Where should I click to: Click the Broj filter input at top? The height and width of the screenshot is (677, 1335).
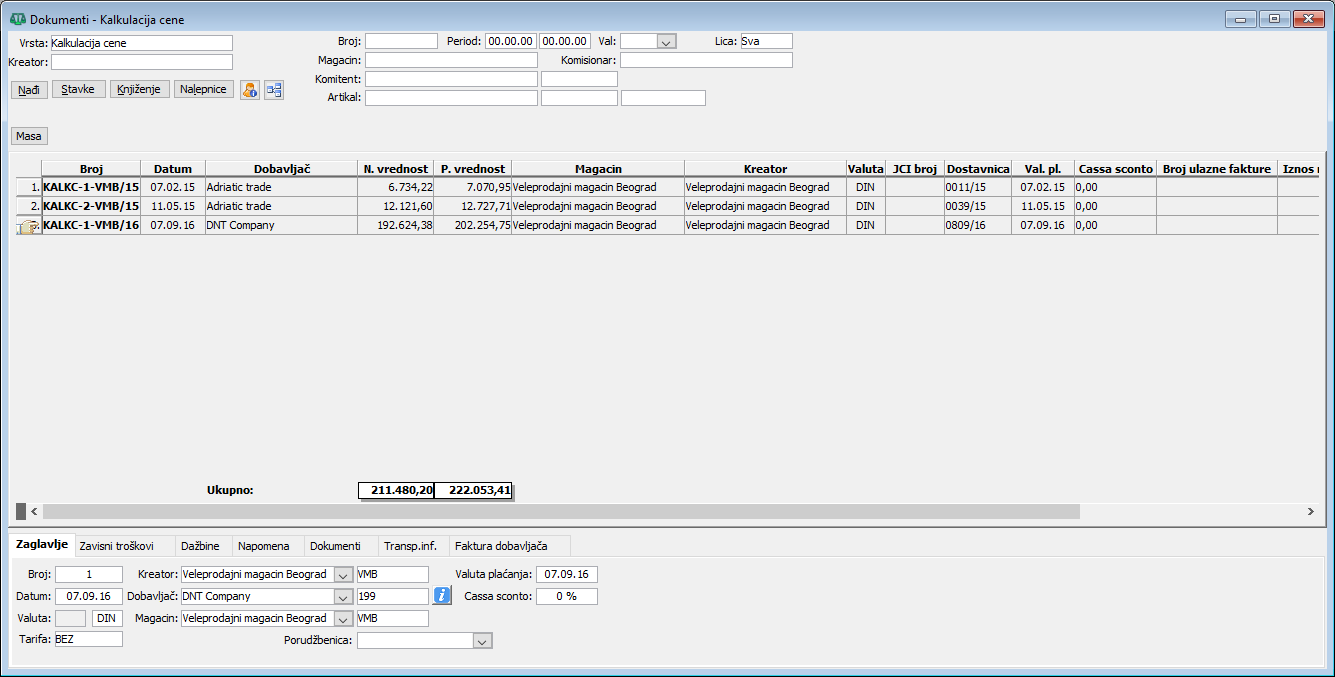coord(401,41)
